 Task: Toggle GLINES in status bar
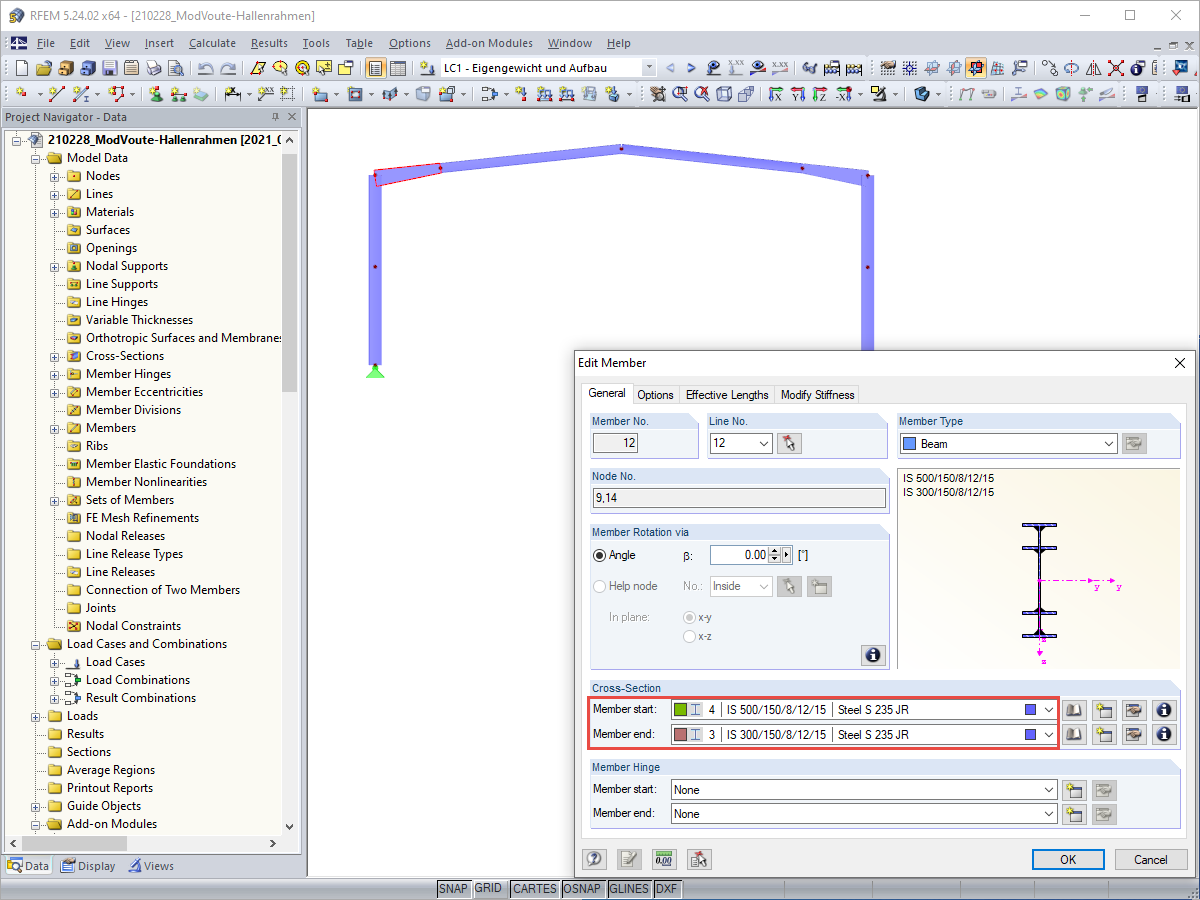click(629, 889)
